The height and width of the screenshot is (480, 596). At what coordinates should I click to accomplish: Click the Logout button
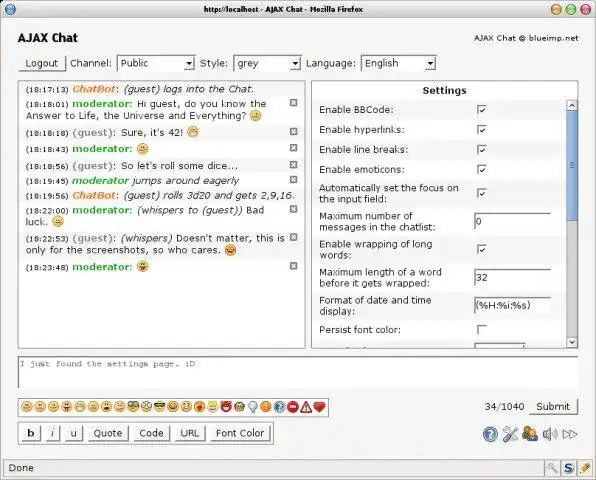(41, 63)
